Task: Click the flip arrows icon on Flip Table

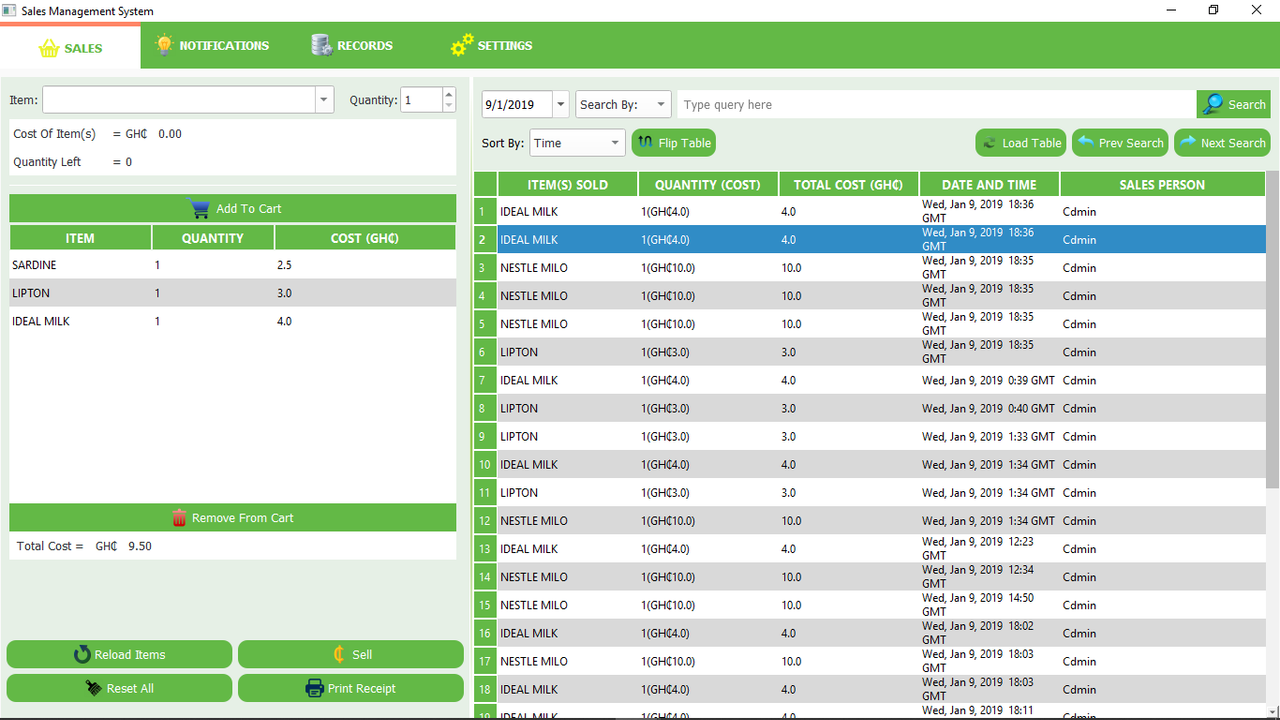Action: 645,143
